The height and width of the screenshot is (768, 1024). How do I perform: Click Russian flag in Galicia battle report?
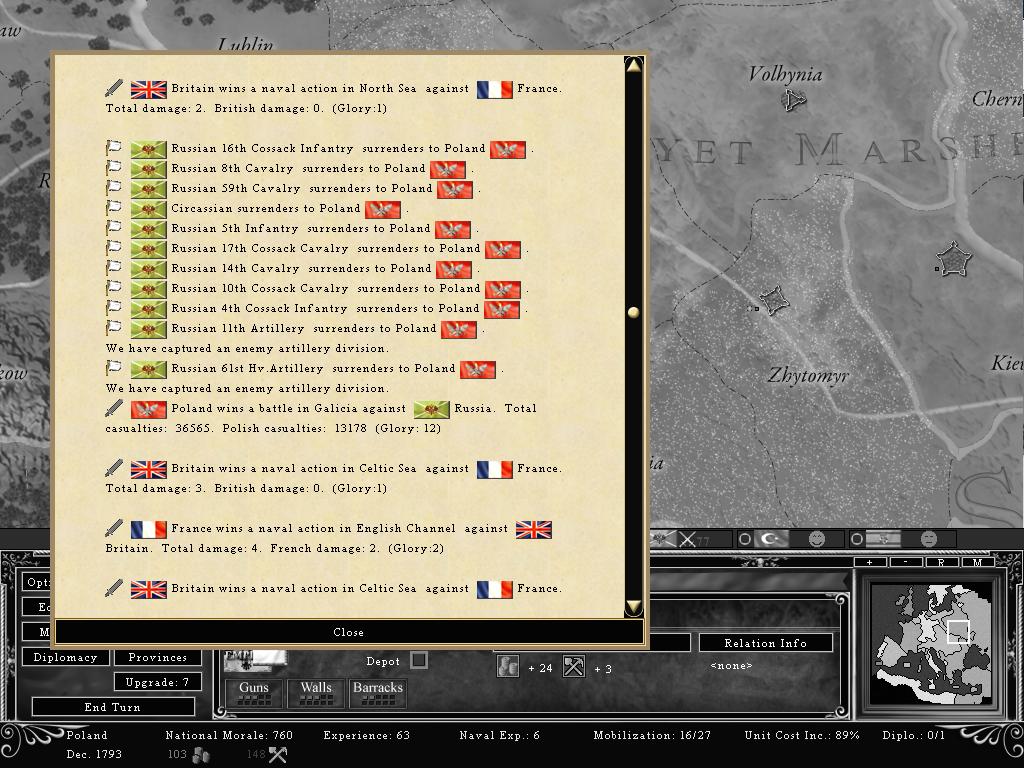tap(432, 409)
